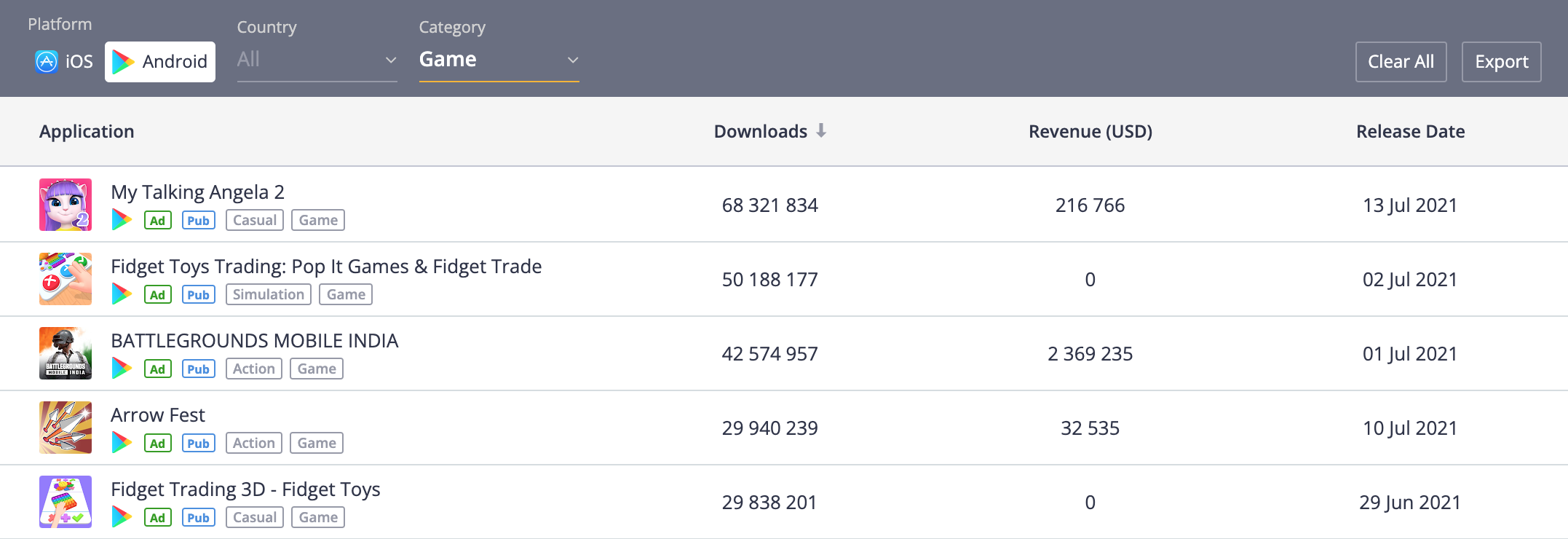
Task: Click Game tag on Arrow Fest
Action: (x=317, y=443)
